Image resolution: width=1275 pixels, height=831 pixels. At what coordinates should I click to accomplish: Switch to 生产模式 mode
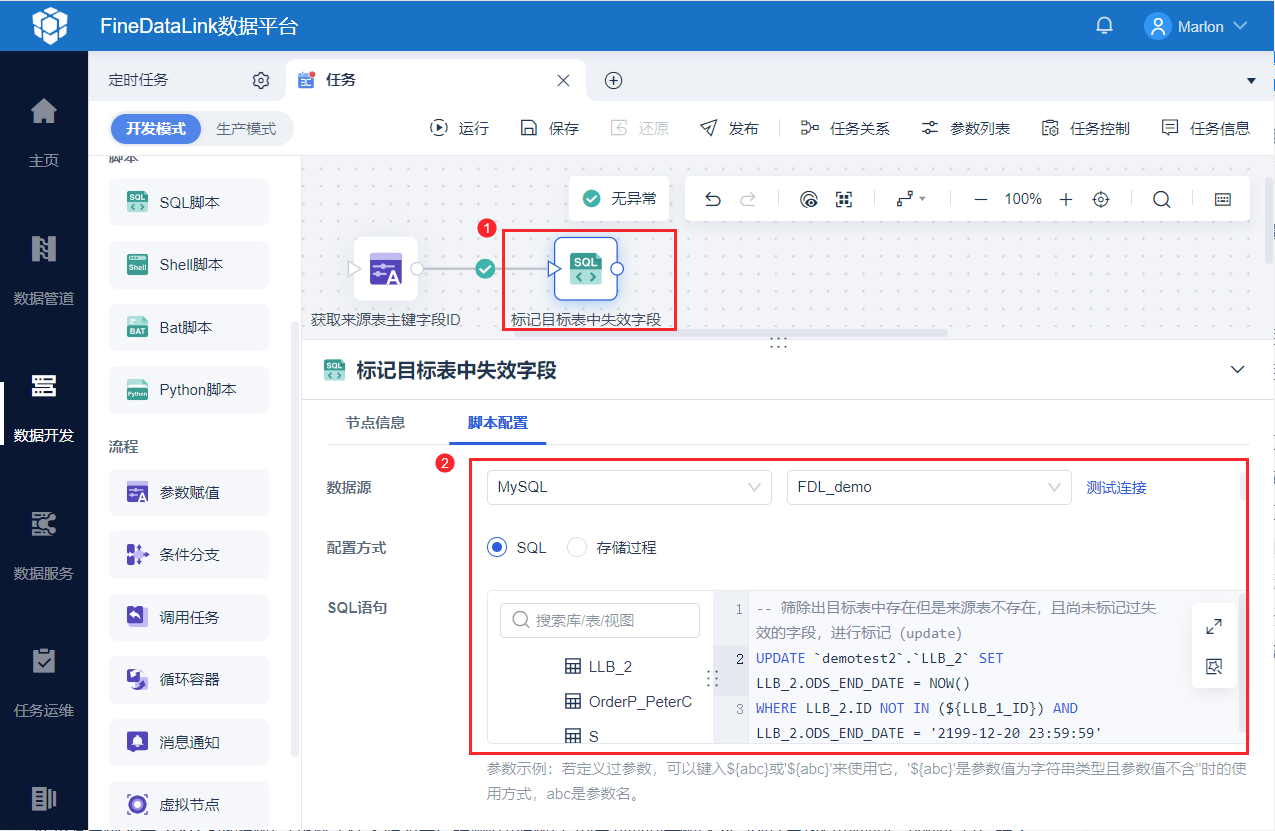(246, 129)
